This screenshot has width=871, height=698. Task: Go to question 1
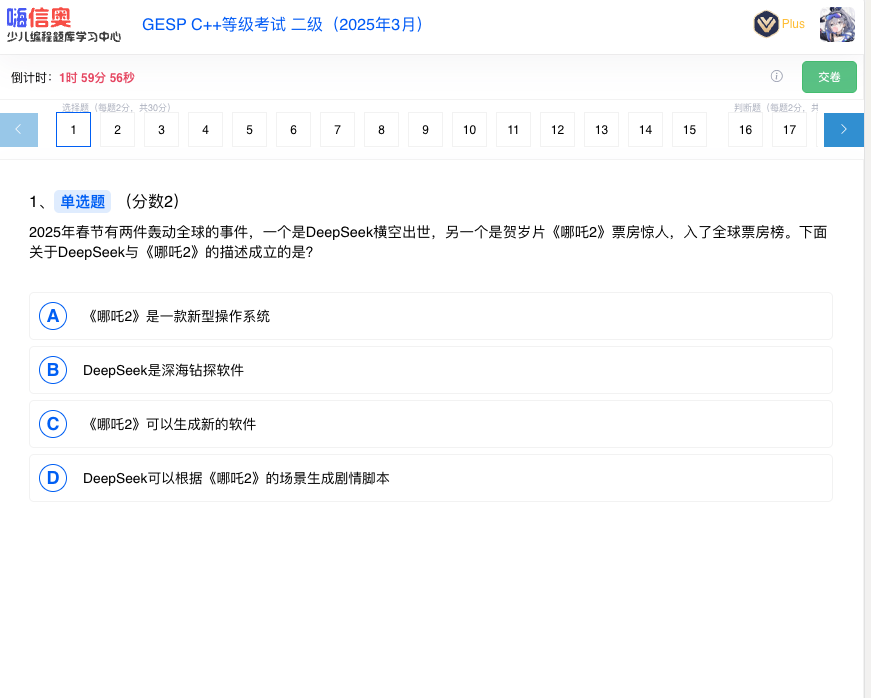73,130
